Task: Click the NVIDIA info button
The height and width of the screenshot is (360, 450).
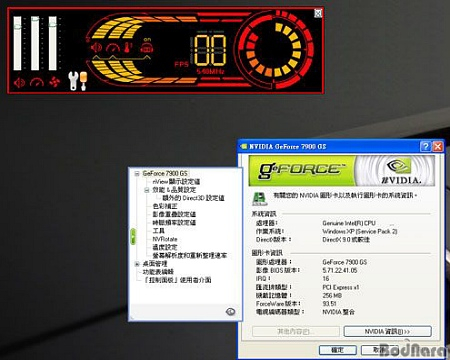Action: 387,331
